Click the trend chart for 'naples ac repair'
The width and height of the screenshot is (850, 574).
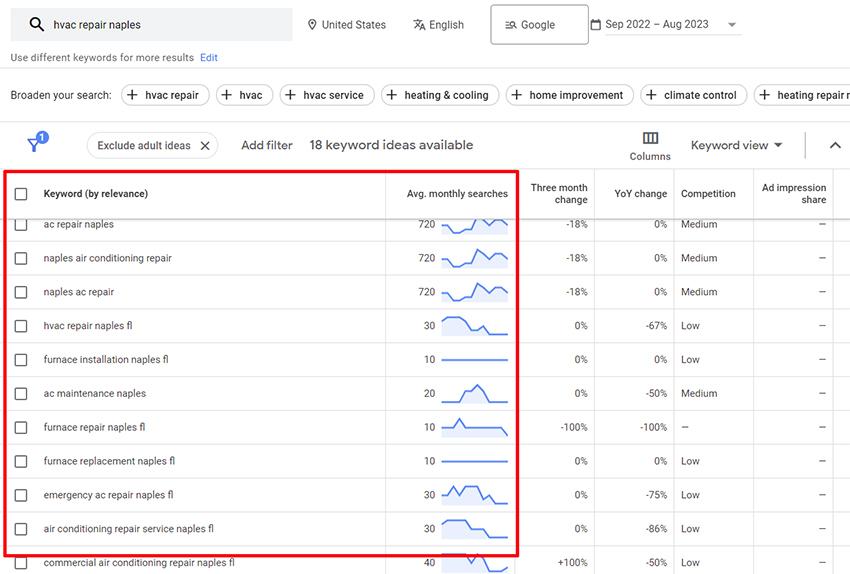(474, 292)
